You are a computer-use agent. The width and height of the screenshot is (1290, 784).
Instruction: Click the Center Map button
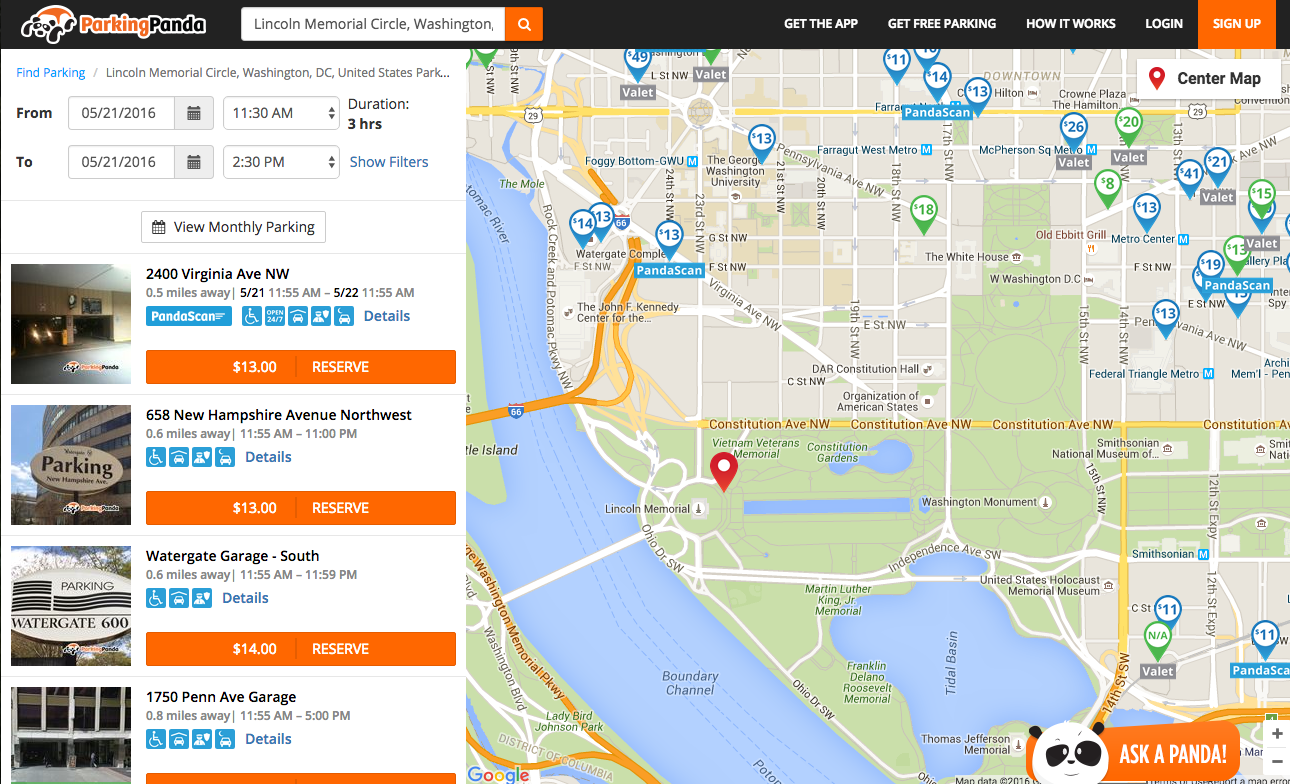point(1208,78)
